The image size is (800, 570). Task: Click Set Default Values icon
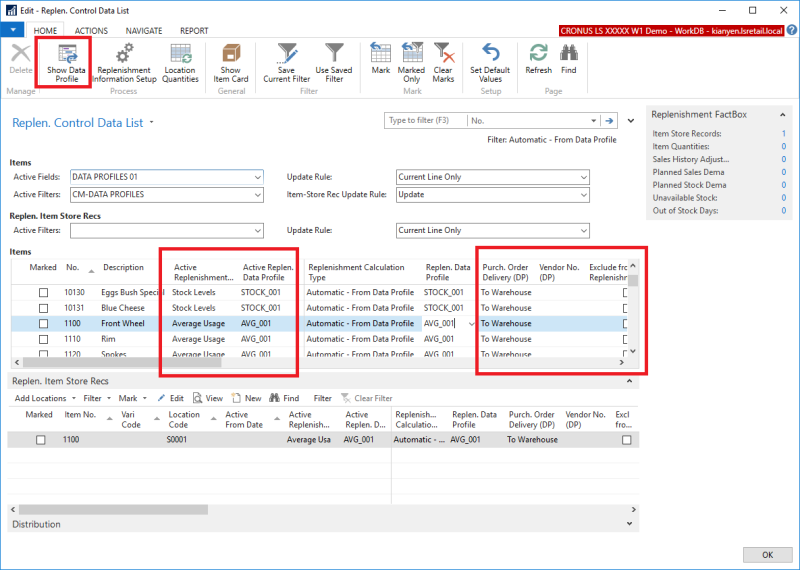(490, 53)
